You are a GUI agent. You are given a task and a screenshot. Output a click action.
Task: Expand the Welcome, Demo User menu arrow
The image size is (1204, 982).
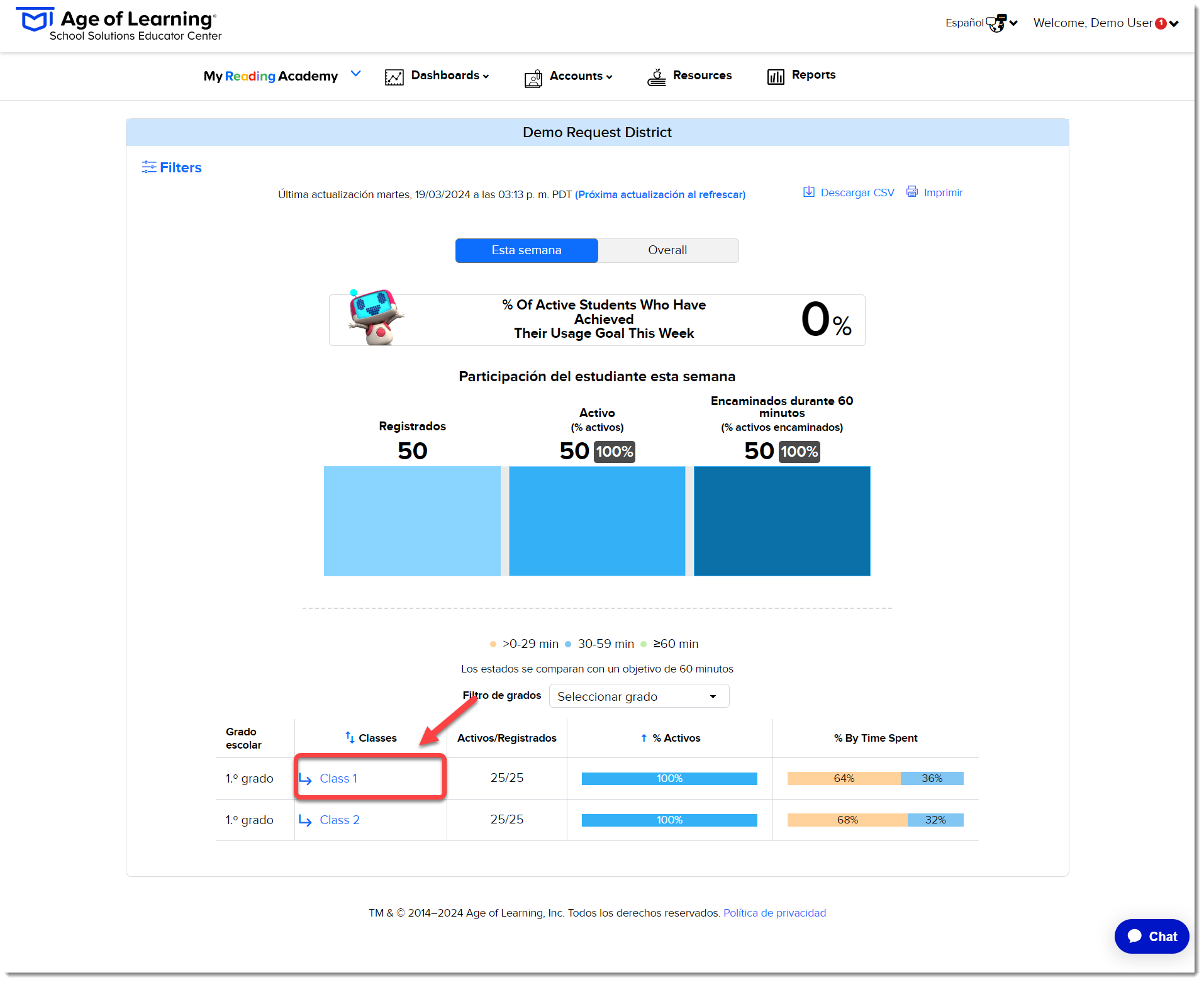(1174, 24)
